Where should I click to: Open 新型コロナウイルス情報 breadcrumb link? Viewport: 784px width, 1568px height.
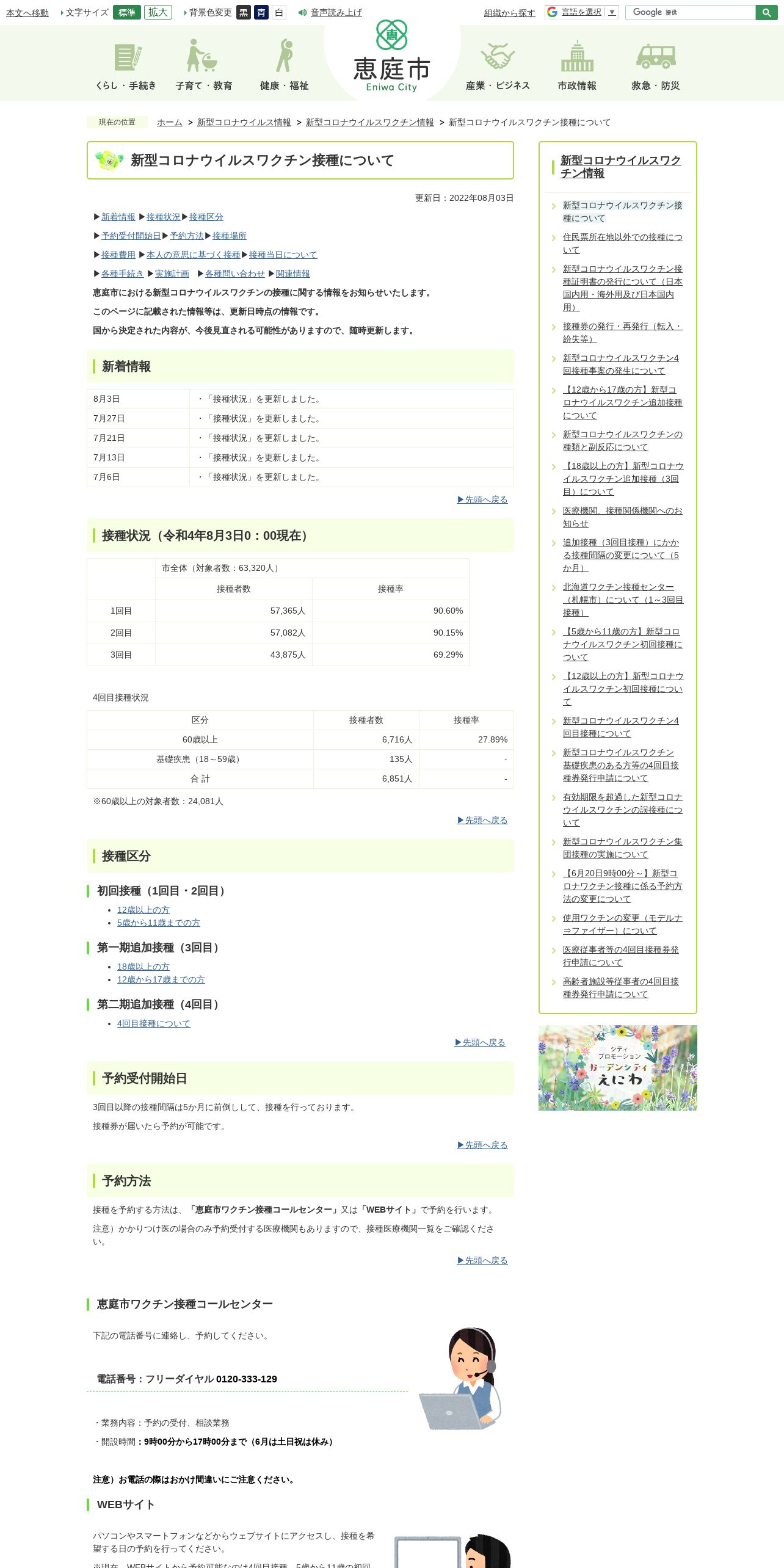244,122
